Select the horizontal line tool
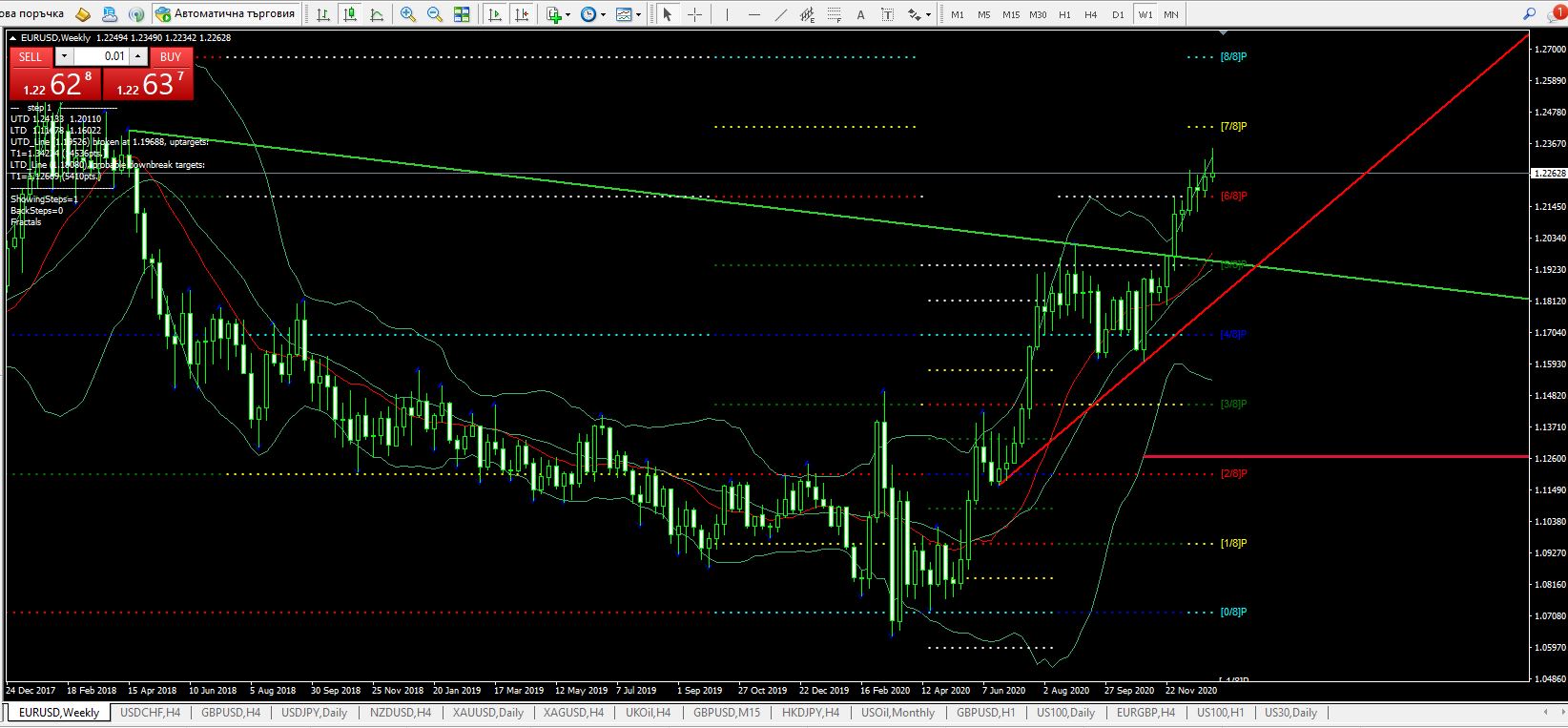 tap(754, 14)
